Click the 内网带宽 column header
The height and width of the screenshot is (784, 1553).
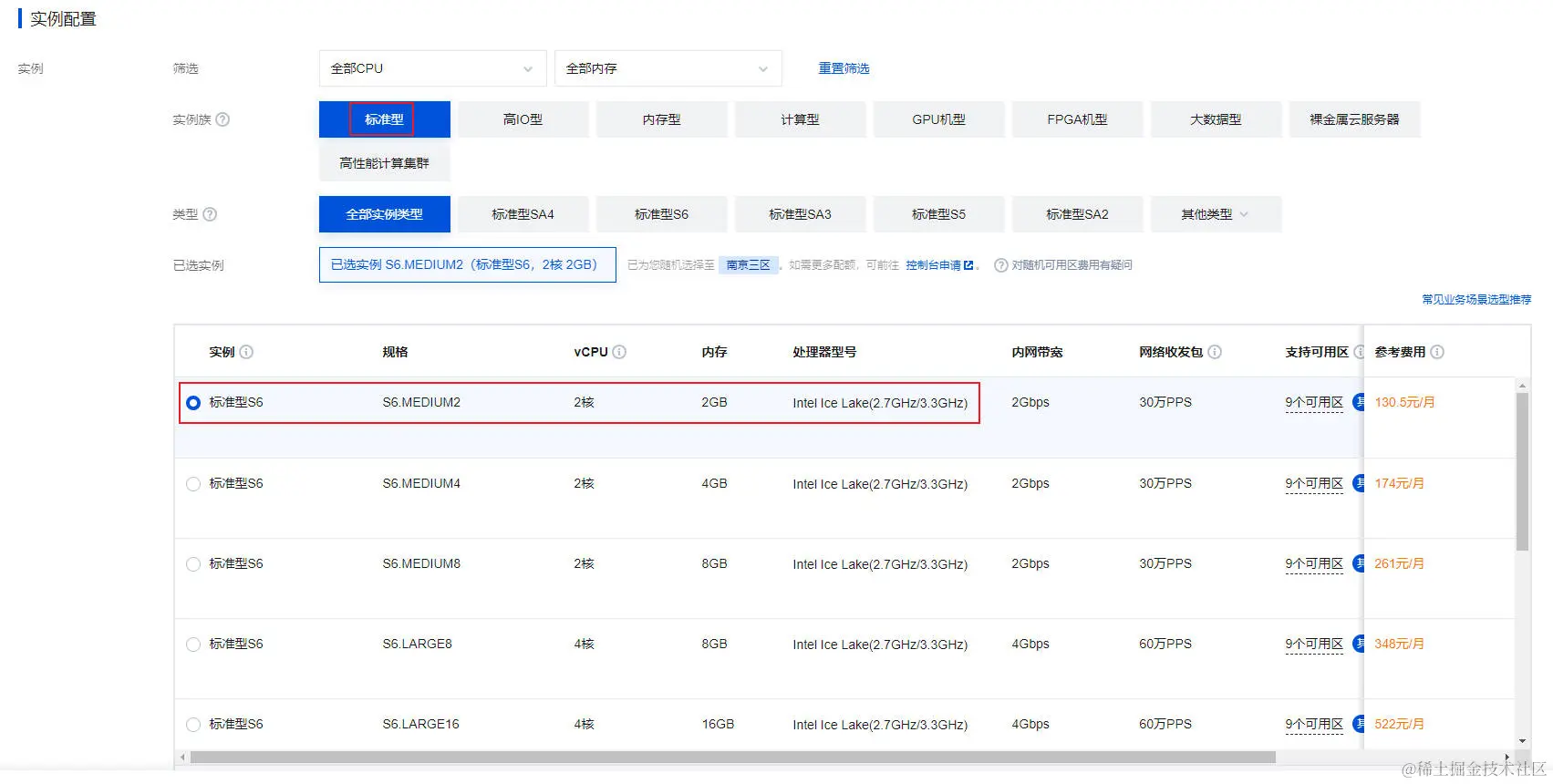[1037, 352]
